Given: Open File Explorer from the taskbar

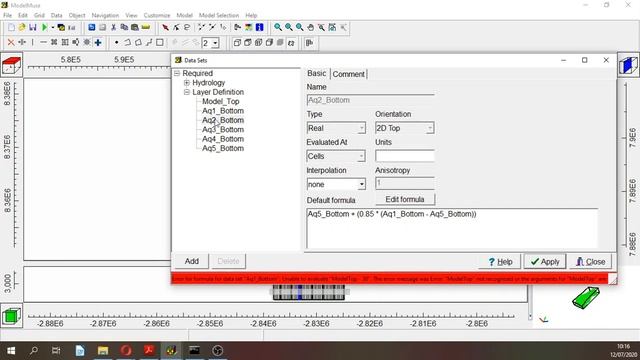Looking at the screenshot, I should click(103, 351).
